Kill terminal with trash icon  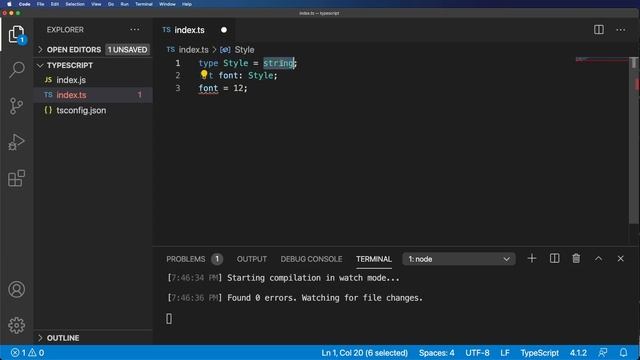(x=576, y=258)
